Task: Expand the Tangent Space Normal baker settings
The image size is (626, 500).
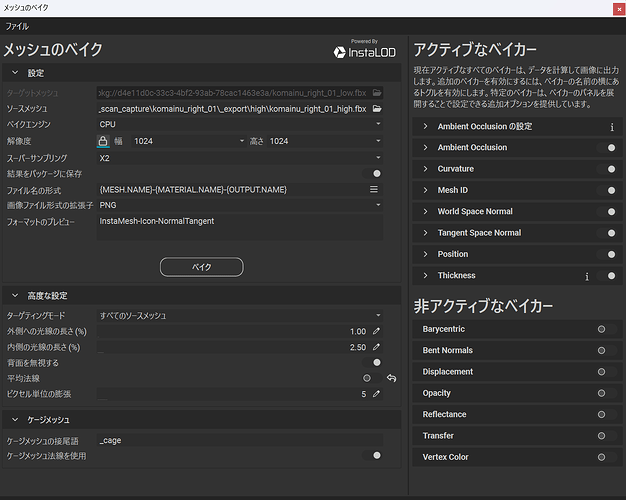Action: point(425,233)
